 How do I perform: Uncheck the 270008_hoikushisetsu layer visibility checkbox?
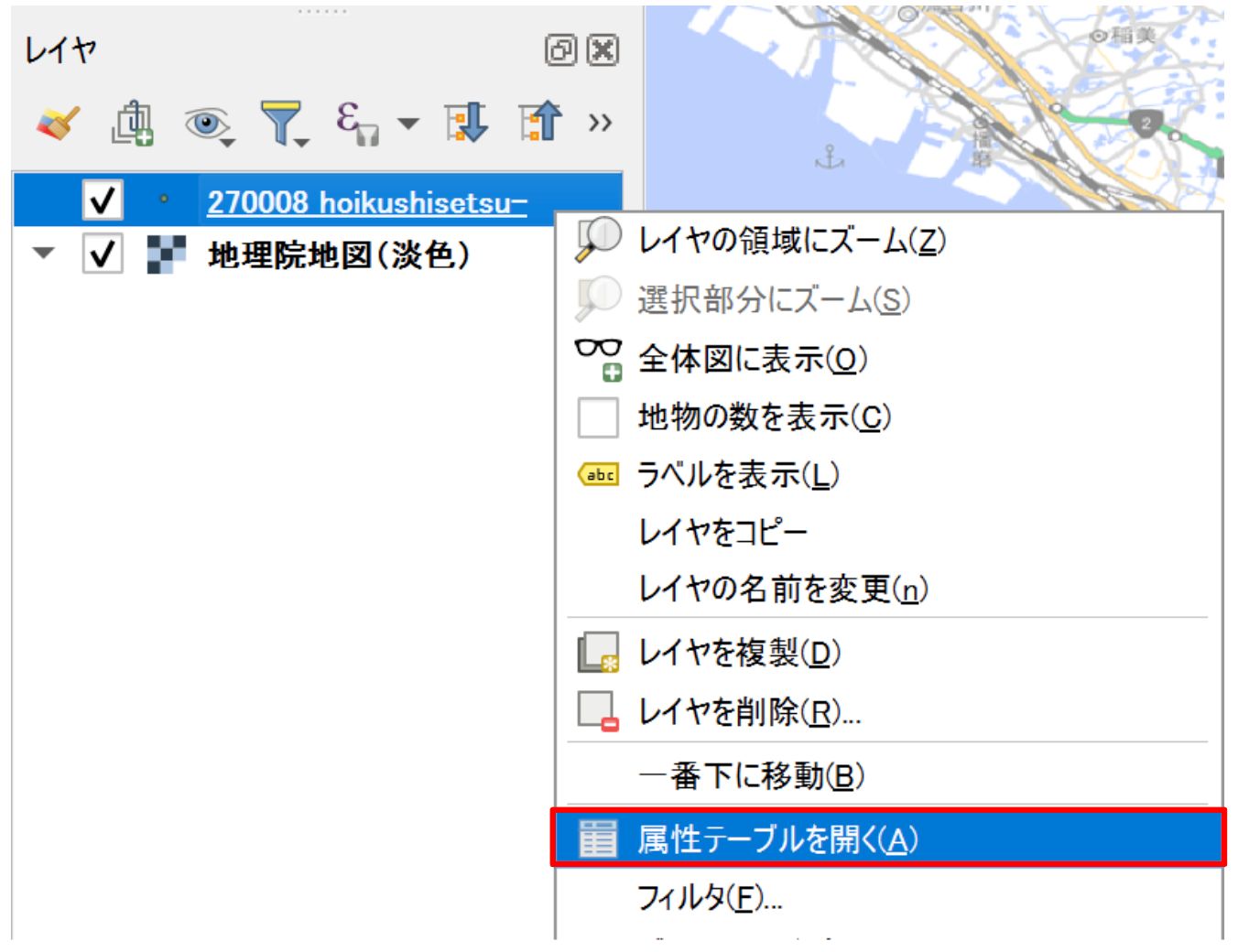(x=103, y=200)
